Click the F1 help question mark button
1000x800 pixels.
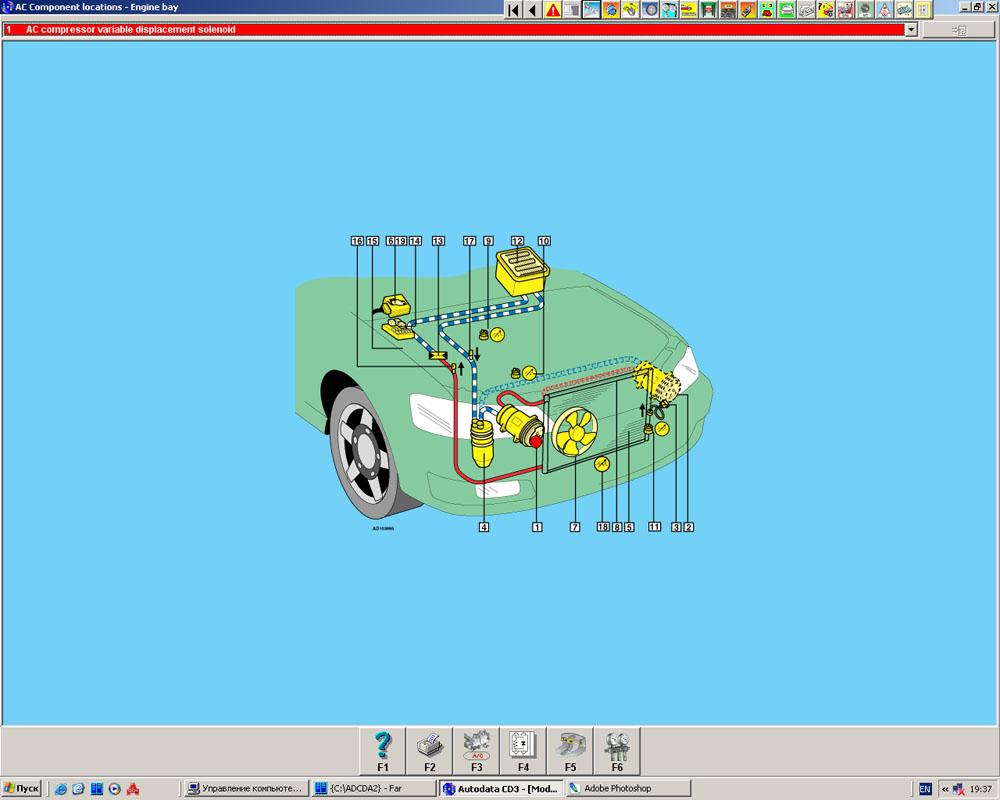click(x=382, y=751)
